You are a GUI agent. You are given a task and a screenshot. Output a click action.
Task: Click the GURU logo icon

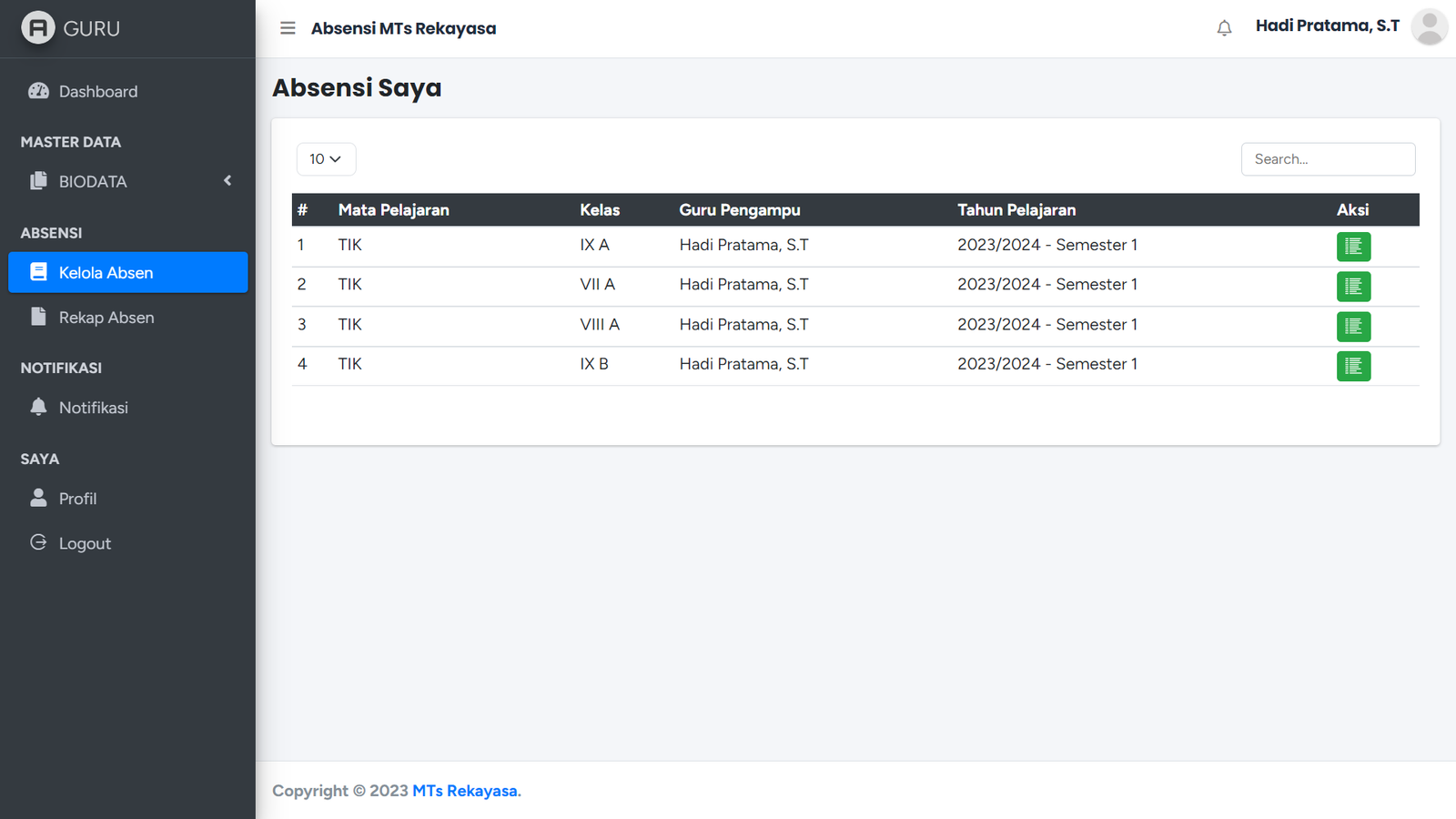pyautogui.click(x=38, y=28)
